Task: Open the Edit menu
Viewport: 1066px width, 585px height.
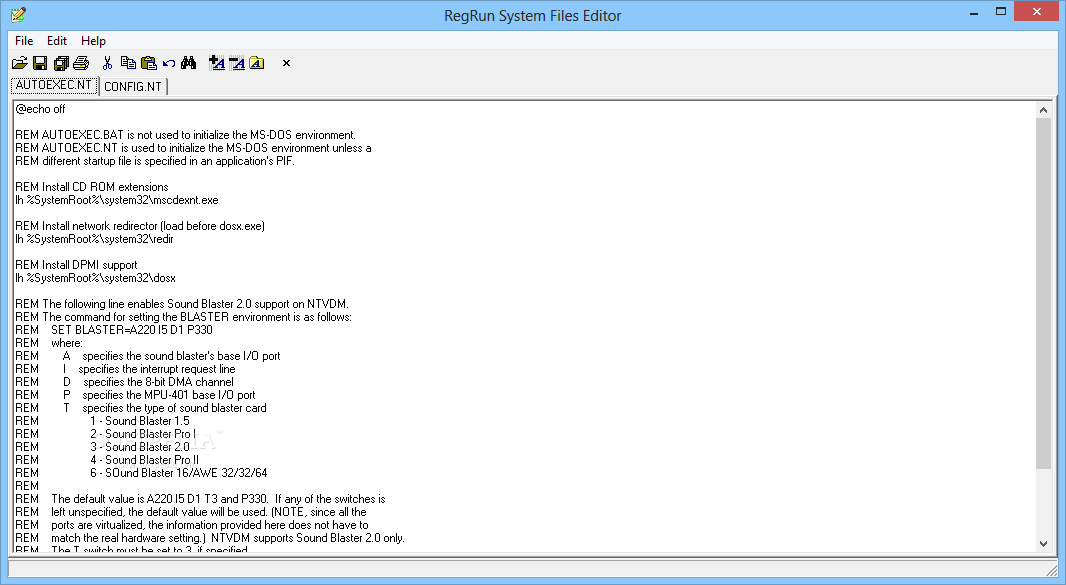Action: pyautogui.click(x=56, y=41)
